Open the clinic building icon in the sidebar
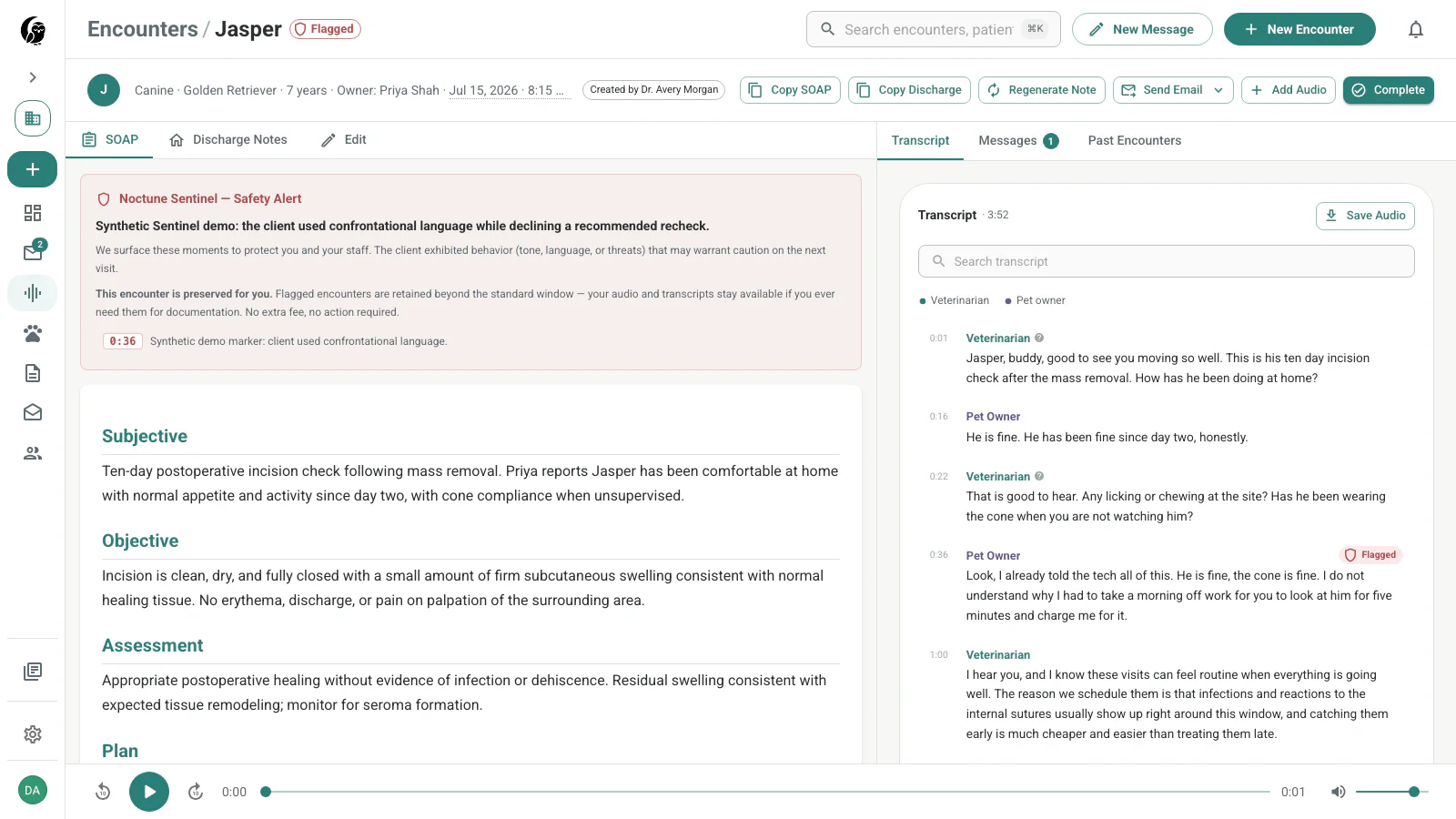 [33, 118]
